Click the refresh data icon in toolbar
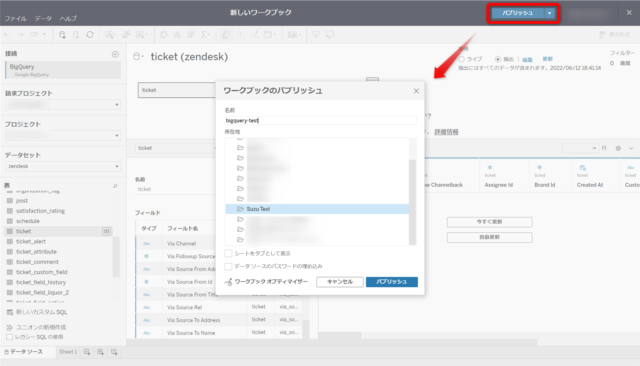This screenshot has height=366, width=640. tap(90, 35)
